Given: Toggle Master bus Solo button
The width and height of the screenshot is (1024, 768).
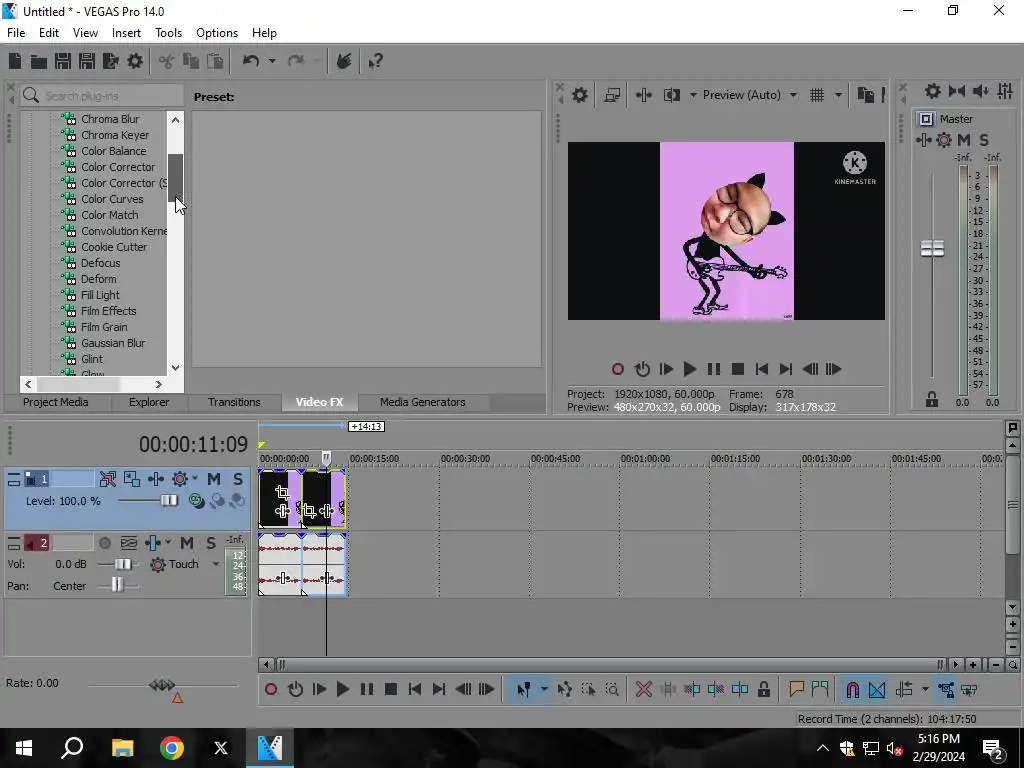Looking at the screenshot, I should coord(984,140).
